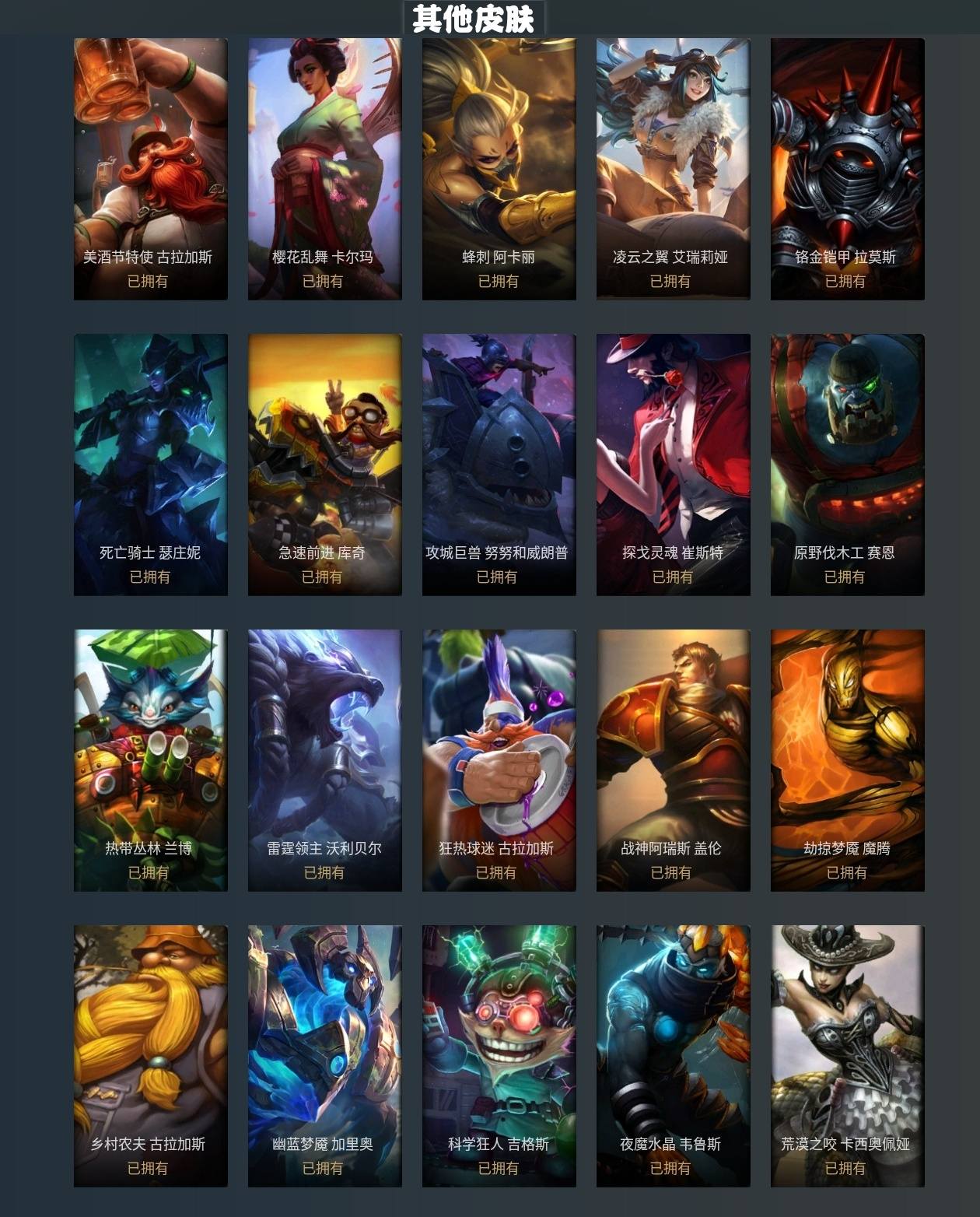
Task: Pick the 劫掠梦魇 魔腾 skin card
Action: (848, 760)
